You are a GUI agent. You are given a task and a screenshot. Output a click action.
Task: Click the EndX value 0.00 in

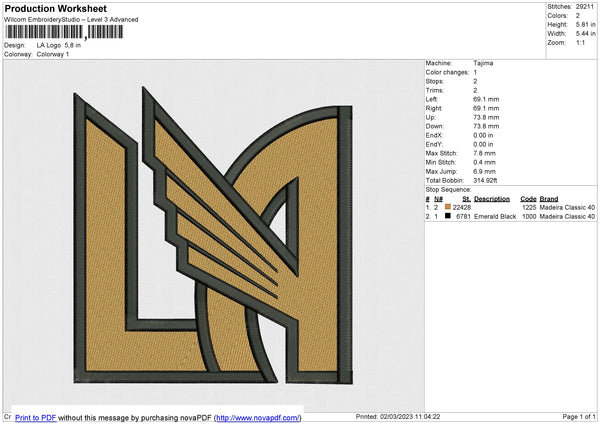(x=483, y=135)
